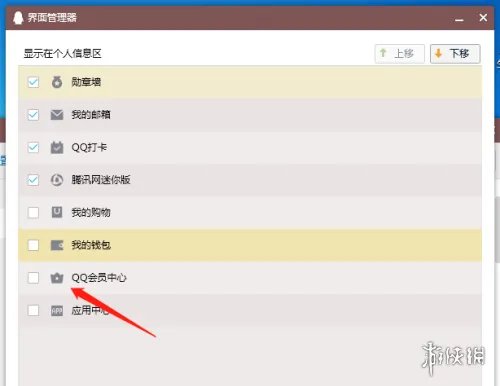Enable the 应用中心 checkbox
This screenshot has width=500, height=386.
(x=33, y=310)
